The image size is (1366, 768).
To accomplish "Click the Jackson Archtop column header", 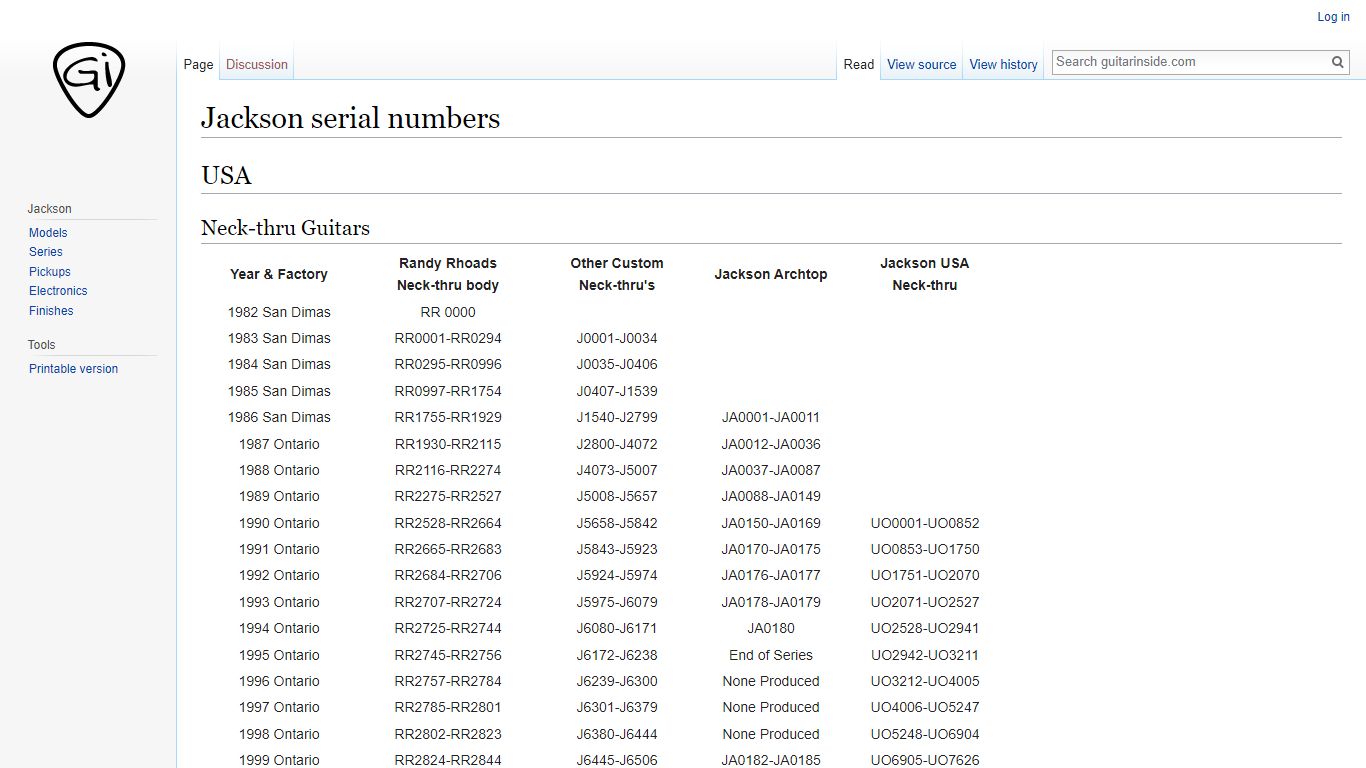I will [x=771, y=274].
